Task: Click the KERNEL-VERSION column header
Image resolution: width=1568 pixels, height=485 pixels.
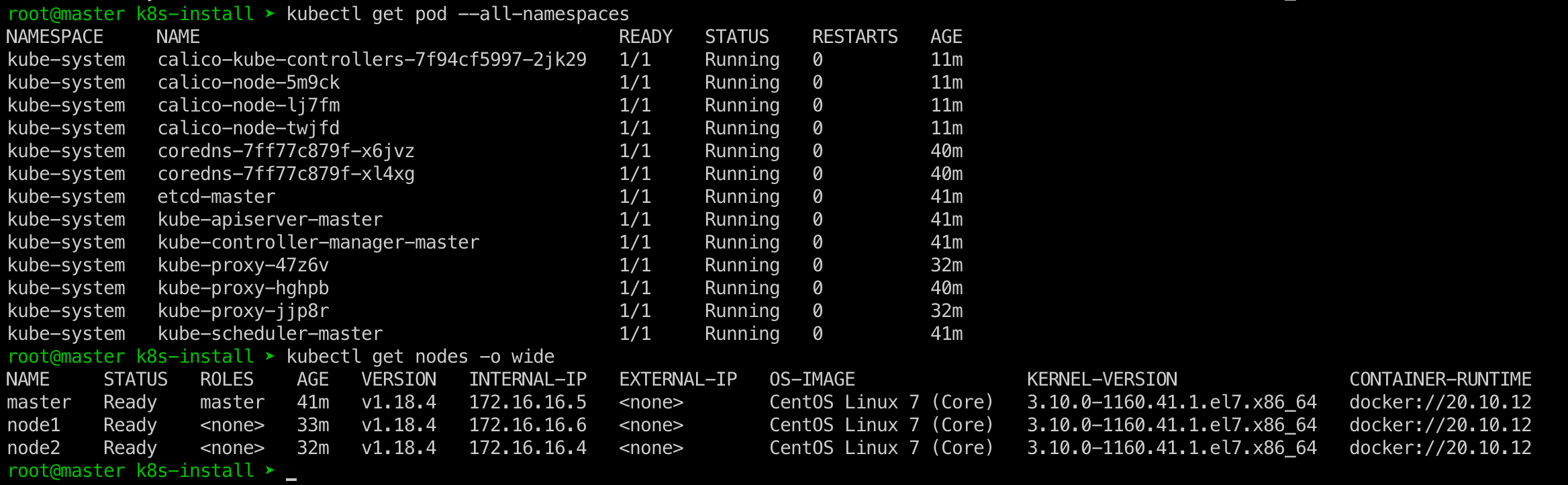Action: coord(1101,380)
